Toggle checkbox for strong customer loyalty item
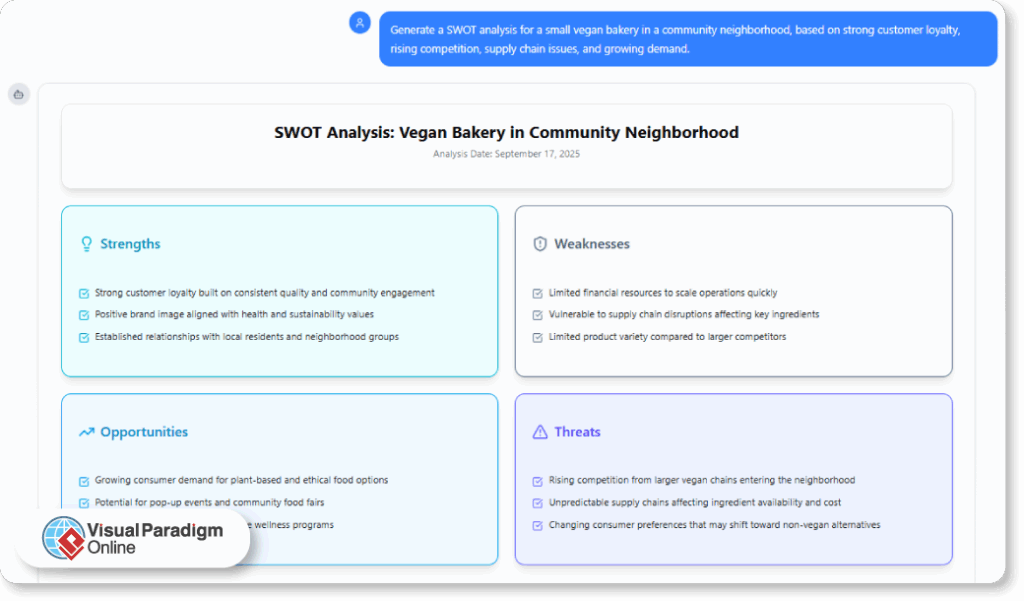Image resolution: width=1024 pixels, height=601 pixels. (x=84, y=293)
